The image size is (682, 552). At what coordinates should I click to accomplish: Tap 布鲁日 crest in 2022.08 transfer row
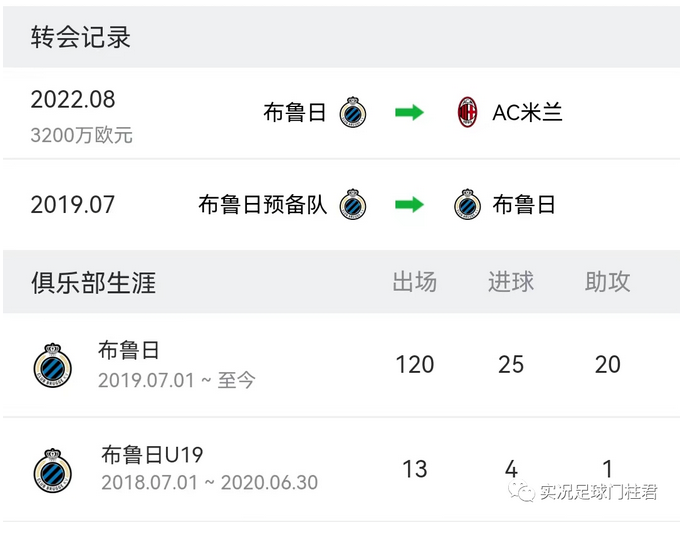coord(353,112)
